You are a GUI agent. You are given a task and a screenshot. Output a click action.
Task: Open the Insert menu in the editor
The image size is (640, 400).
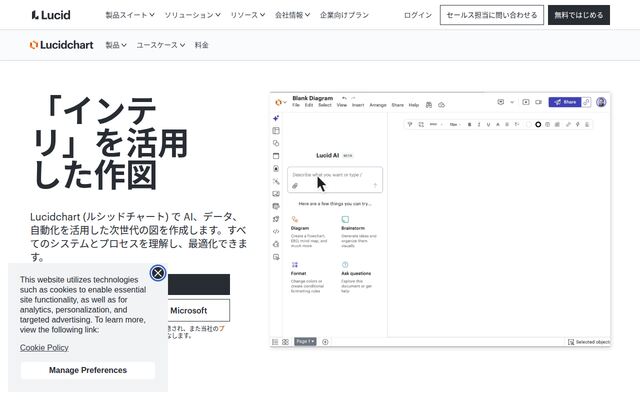[x=358, y=105]
